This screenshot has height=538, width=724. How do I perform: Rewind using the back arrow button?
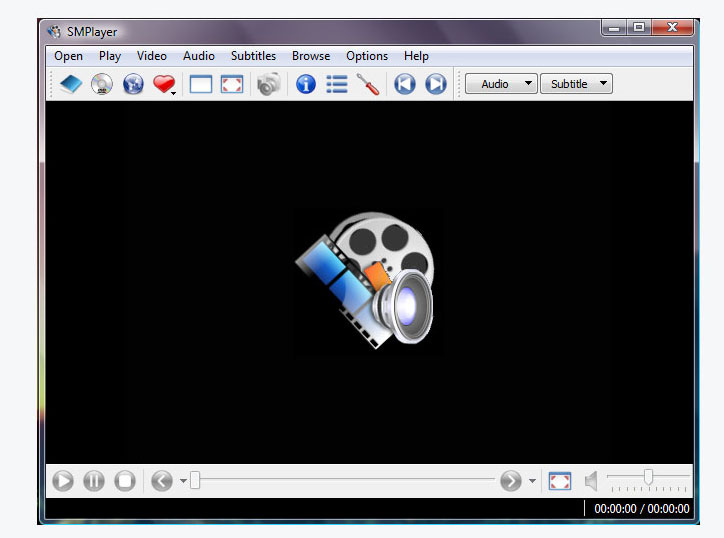(x=162, y=481)
